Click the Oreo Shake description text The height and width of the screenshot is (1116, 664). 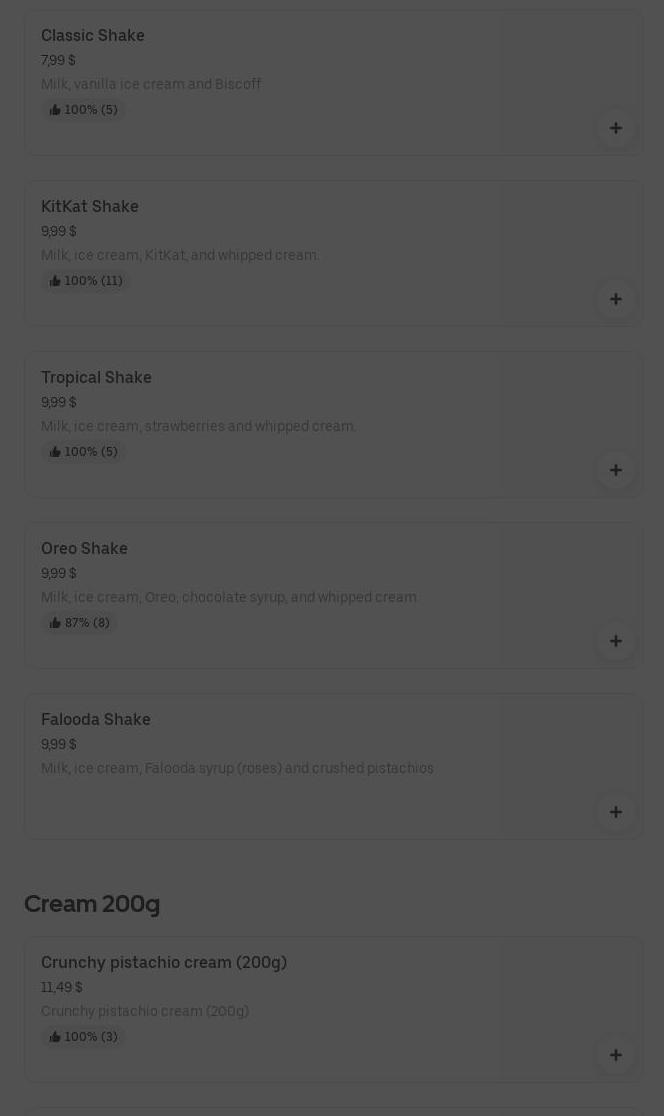pos(230,597)
